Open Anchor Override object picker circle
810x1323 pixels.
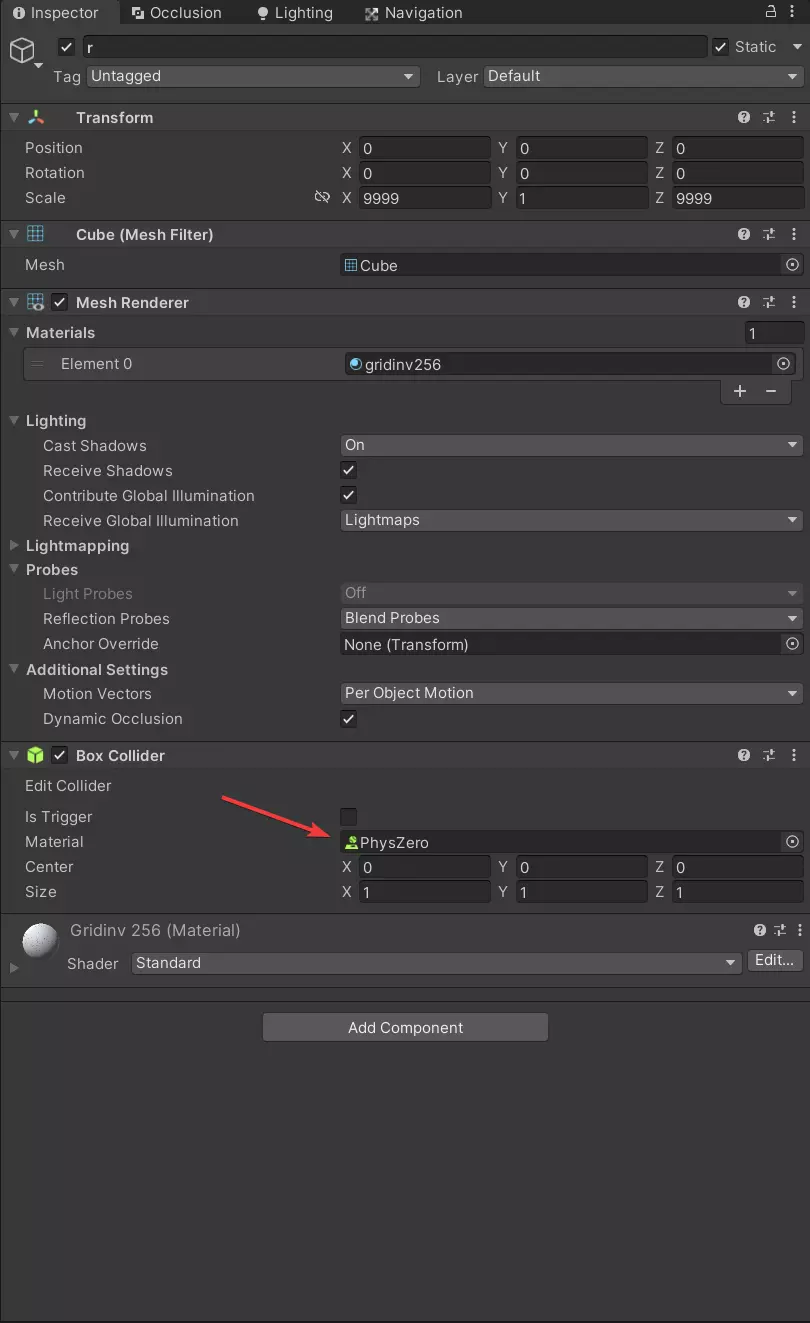pos(792,644)
